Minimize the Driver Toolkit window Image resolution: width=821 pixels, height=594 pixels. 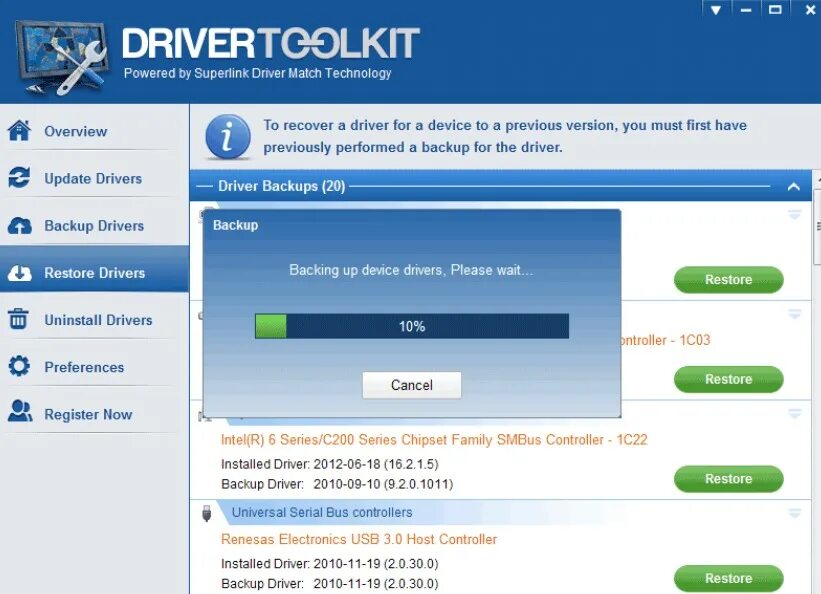click(746, 10)
